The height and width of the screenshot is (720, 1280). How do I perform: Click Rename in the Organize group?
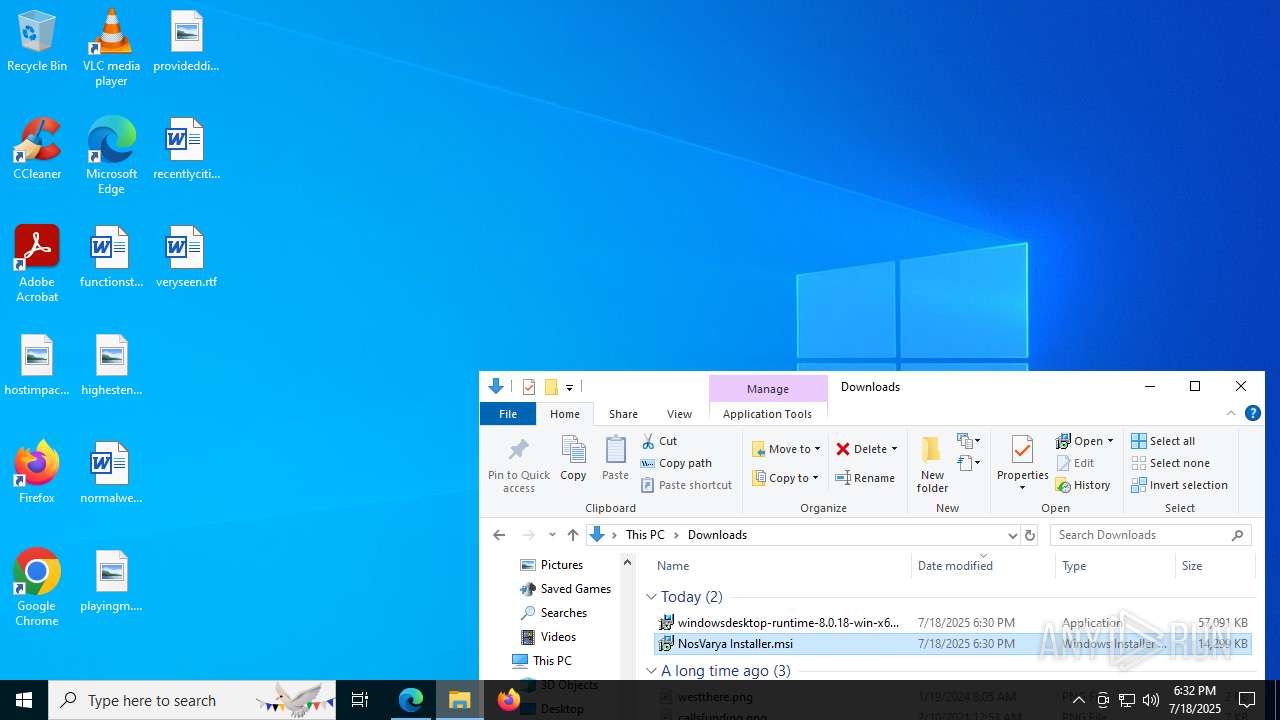click(x=865, y=478)
